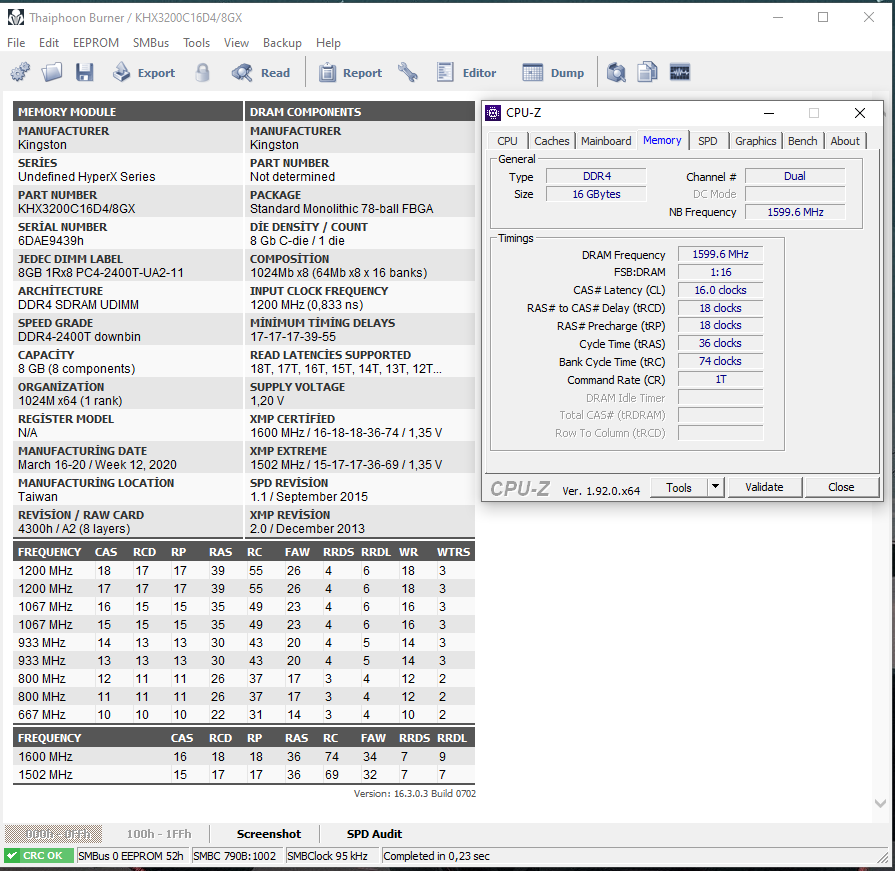Open the Editor from the toolbar
Screen dimensions: 895x871
pos(466,73)
